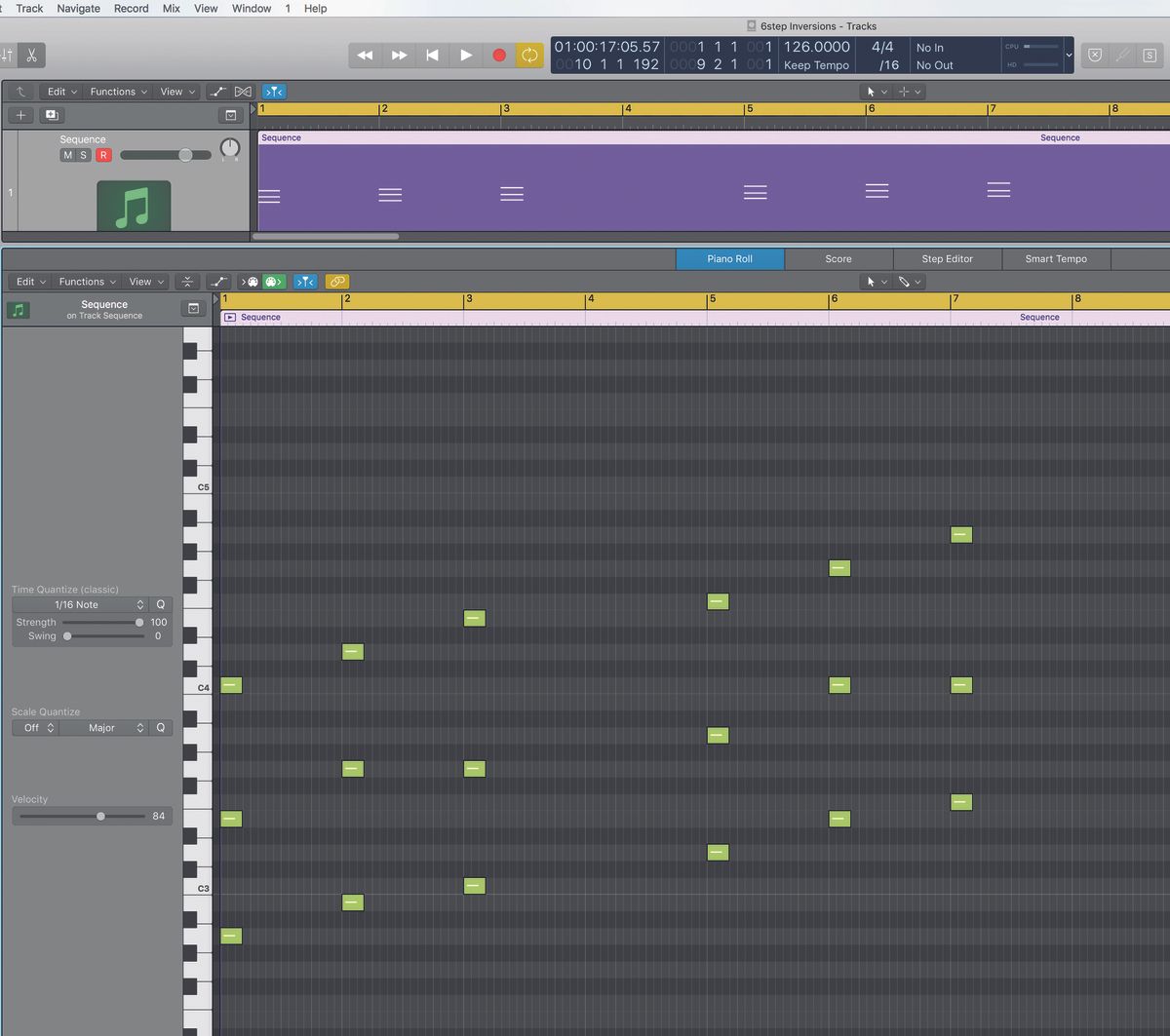Open the Time Quantize 1/16 Note dropdown
The height and width of the screenshot is (1036, 1170).
[76, 604]
